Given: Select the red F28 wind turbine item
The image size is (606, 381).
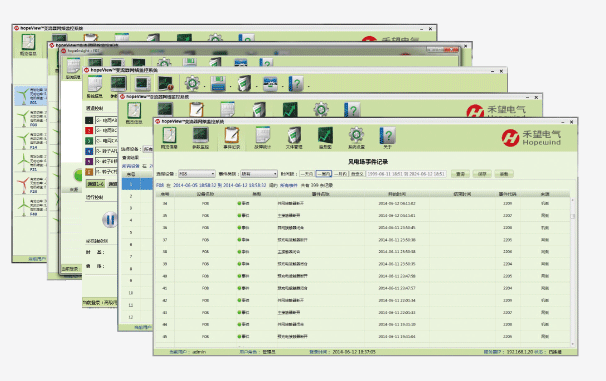Looking at the screenshot, I should (31, 185).
